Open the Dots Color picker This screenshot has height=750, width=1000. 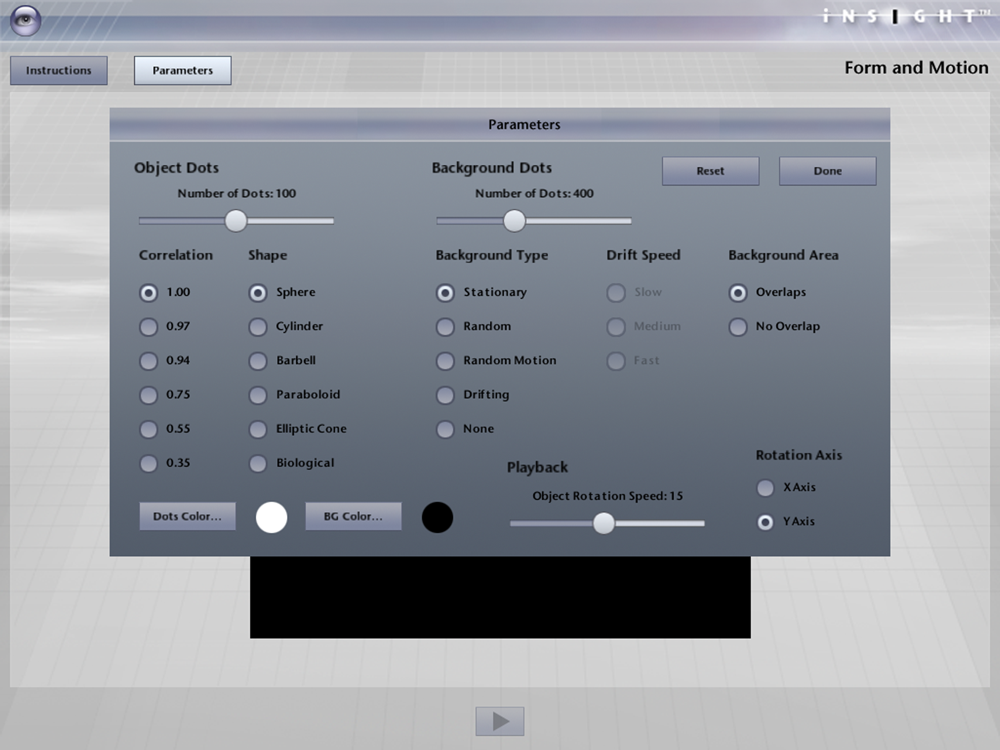tap(188, 516)
